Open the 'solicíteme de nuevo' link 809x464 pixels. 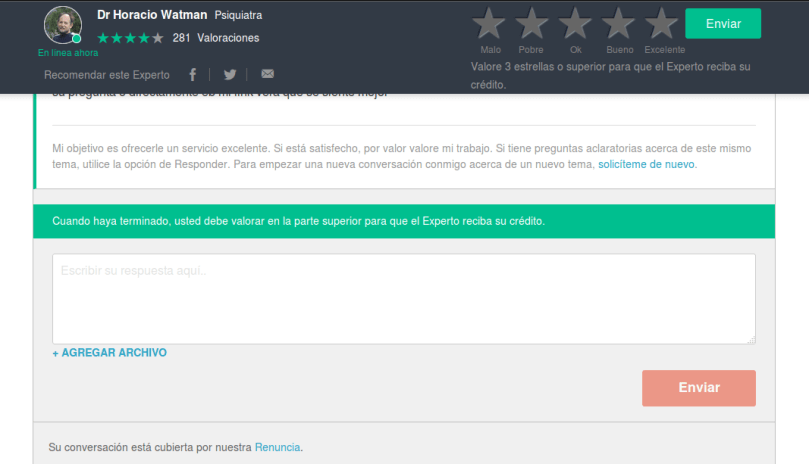646,164
